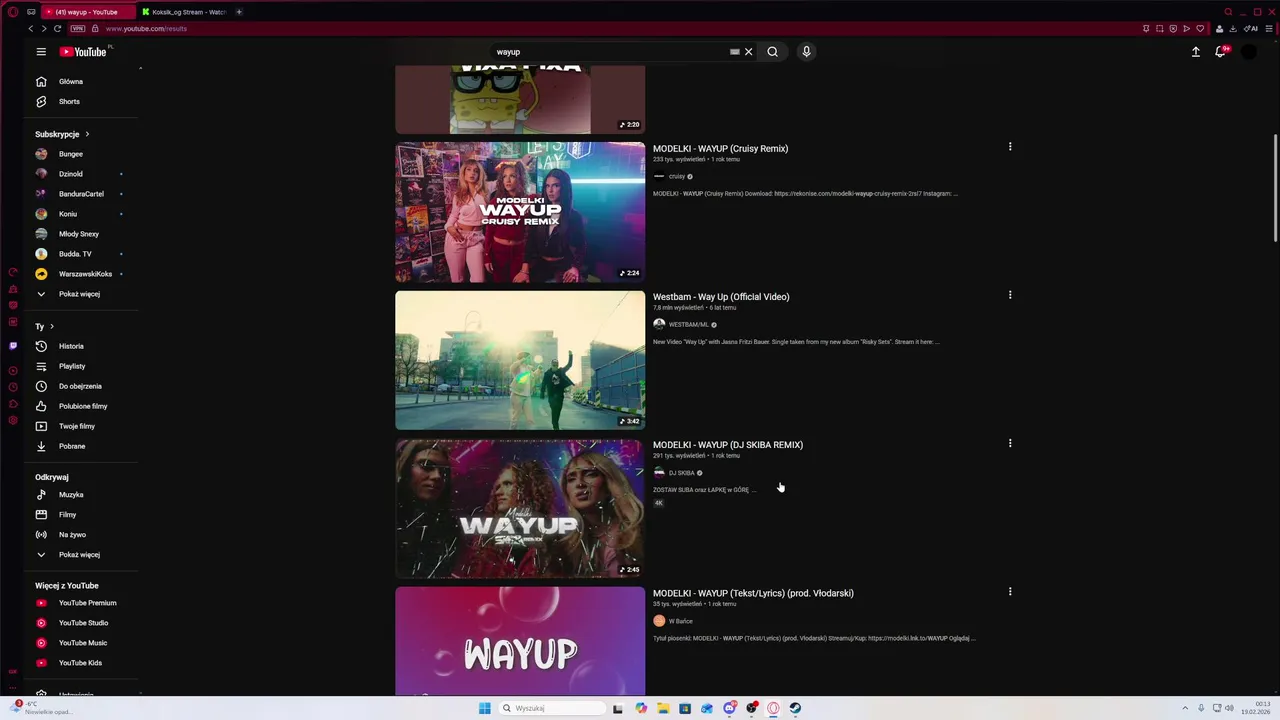Open Do obejrzenia watch later list
The width and height of the screenshot is (1280, 720).
(80, 386)
